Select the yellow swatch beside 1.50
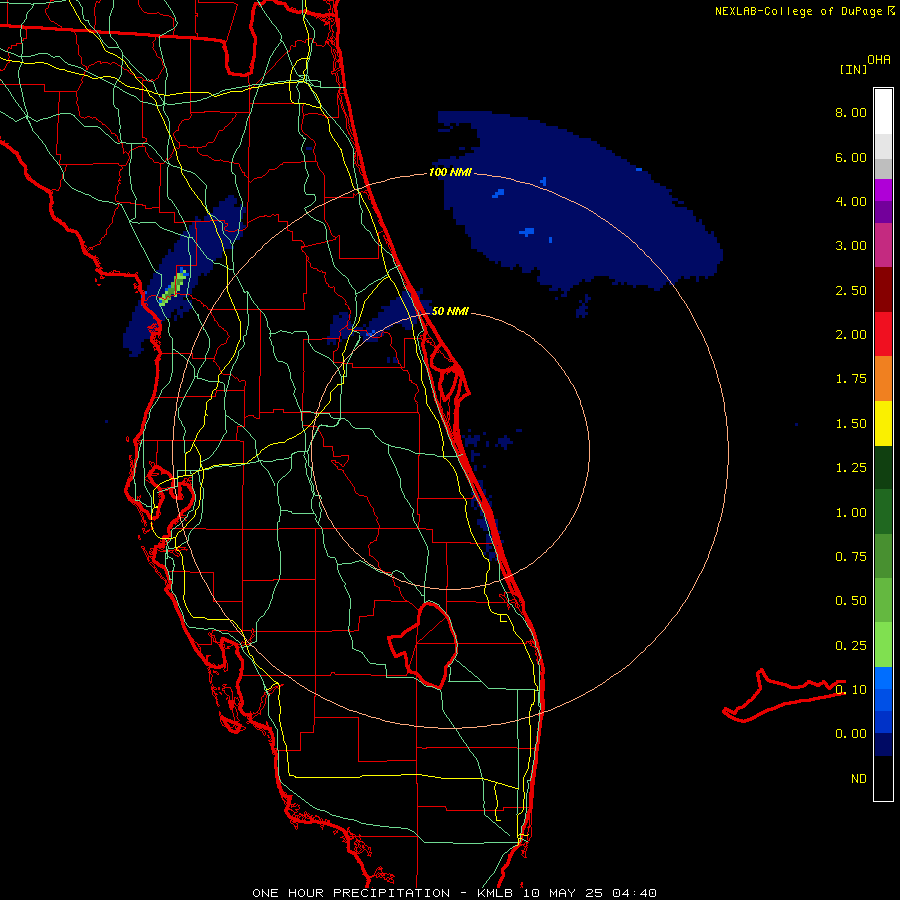The height and width of the screenshot is (900, 900). click(883, 423)
